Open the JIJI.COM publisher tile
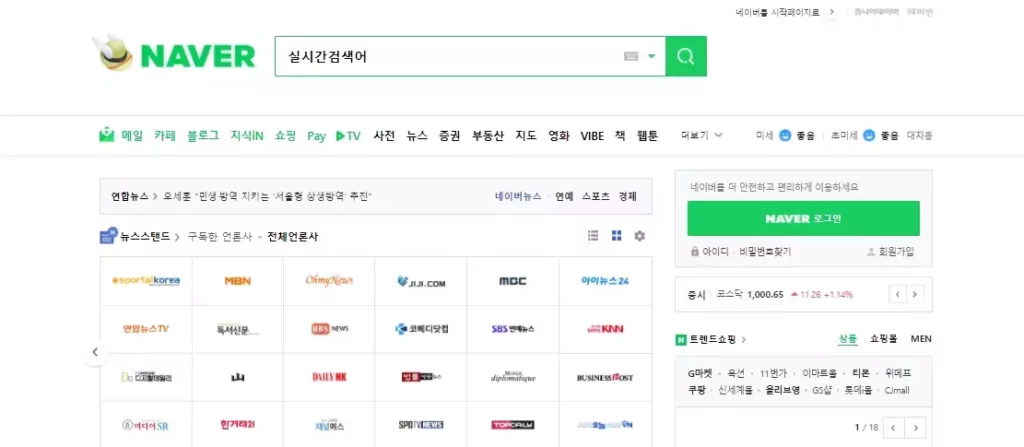The width and height of the screenshot is (1024, 447). [421, 281]
